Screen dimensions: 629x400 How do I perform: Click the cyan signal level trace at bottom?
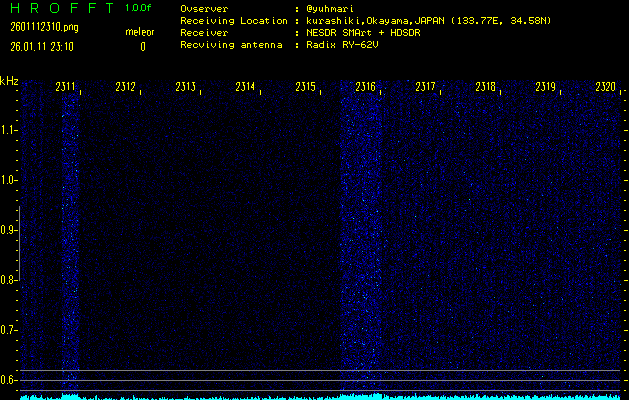click(314, 396)
